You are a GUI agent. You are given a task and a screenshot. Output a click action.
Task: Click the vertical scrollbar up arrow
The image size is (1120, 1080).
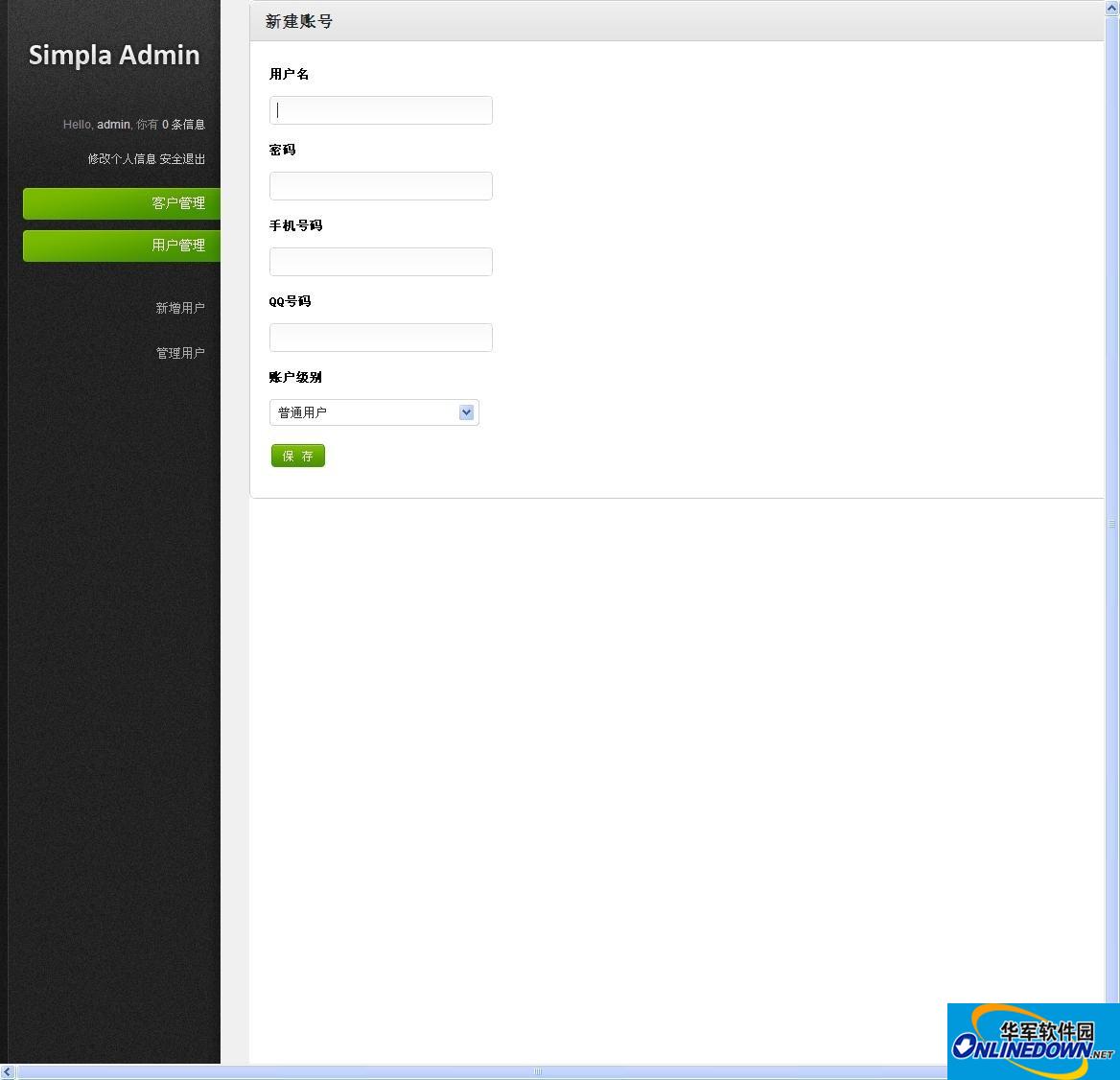coord(1112,7)
